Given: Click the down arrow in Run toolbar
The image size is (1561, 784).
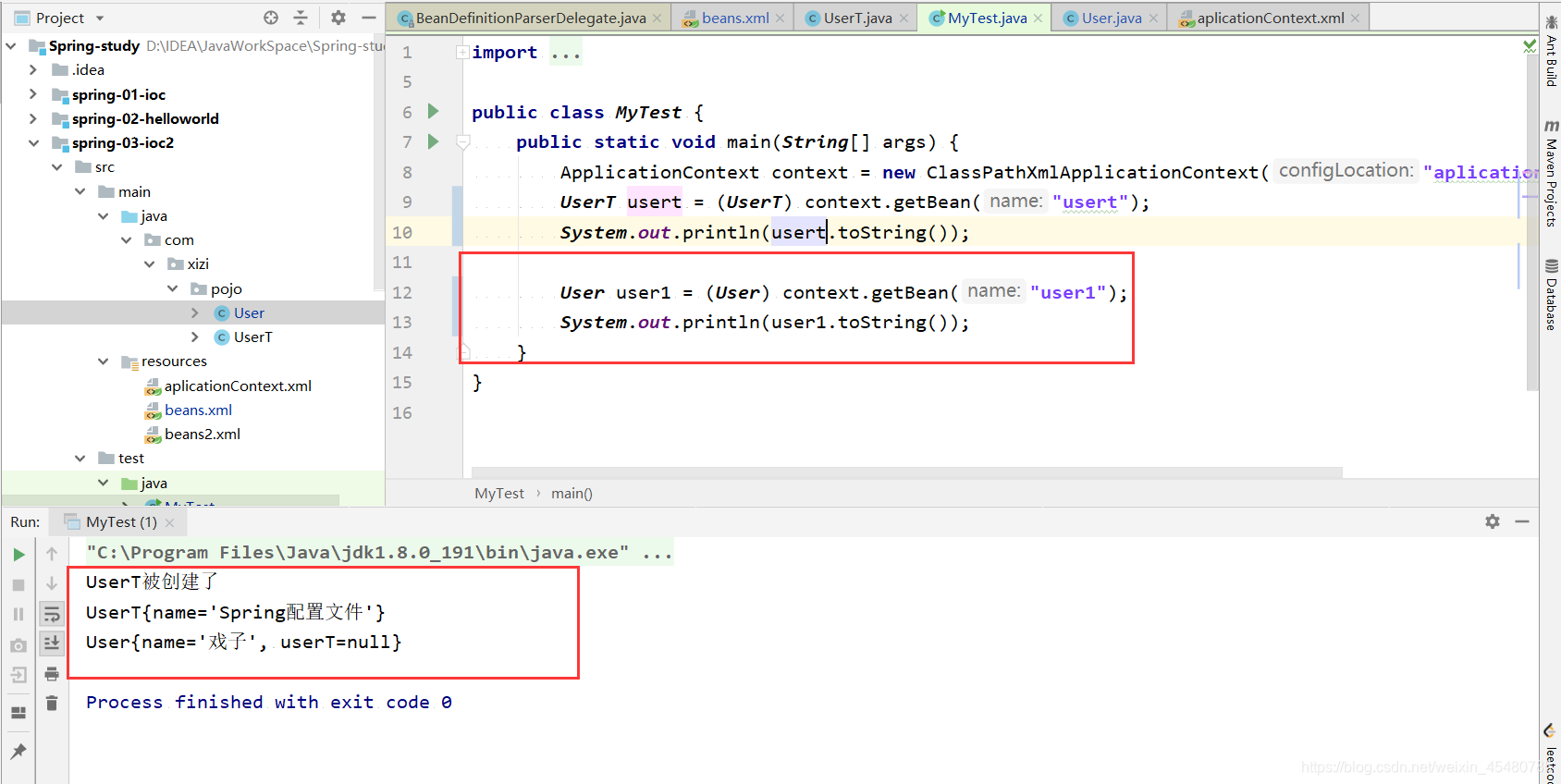Looking at the screenshot, I should pos(52,583).
